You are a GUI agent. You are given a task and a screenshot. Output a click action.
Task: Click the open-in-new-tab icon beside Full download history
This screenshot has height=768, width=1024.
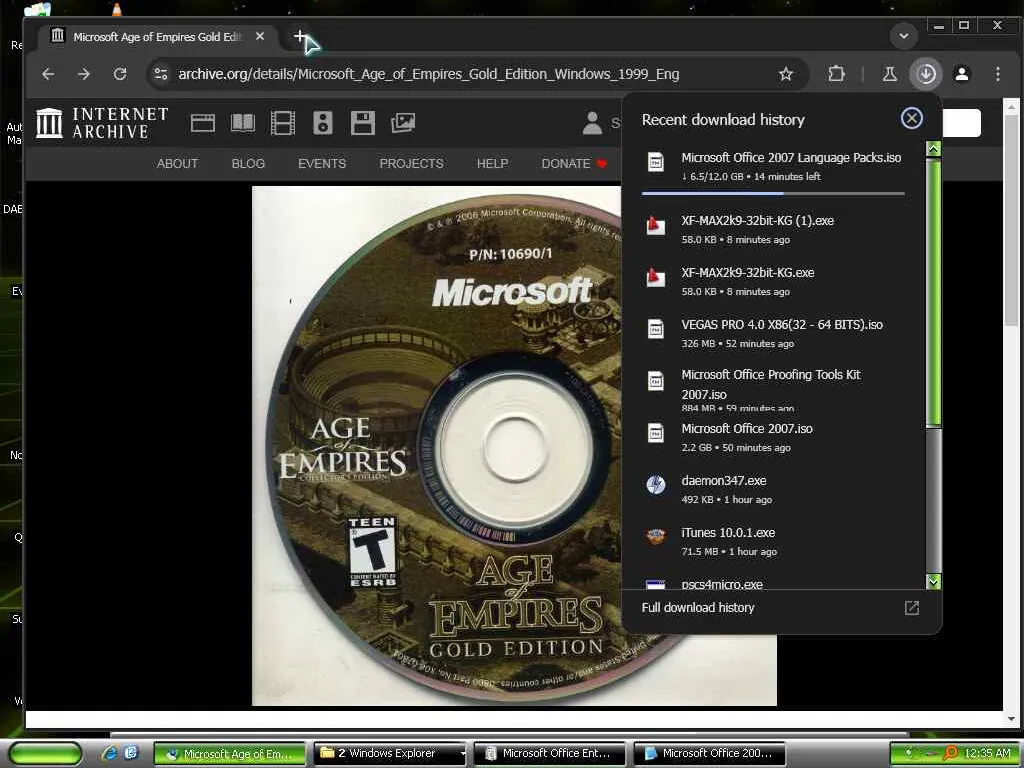pyautogui.click(x=912, y=608)
